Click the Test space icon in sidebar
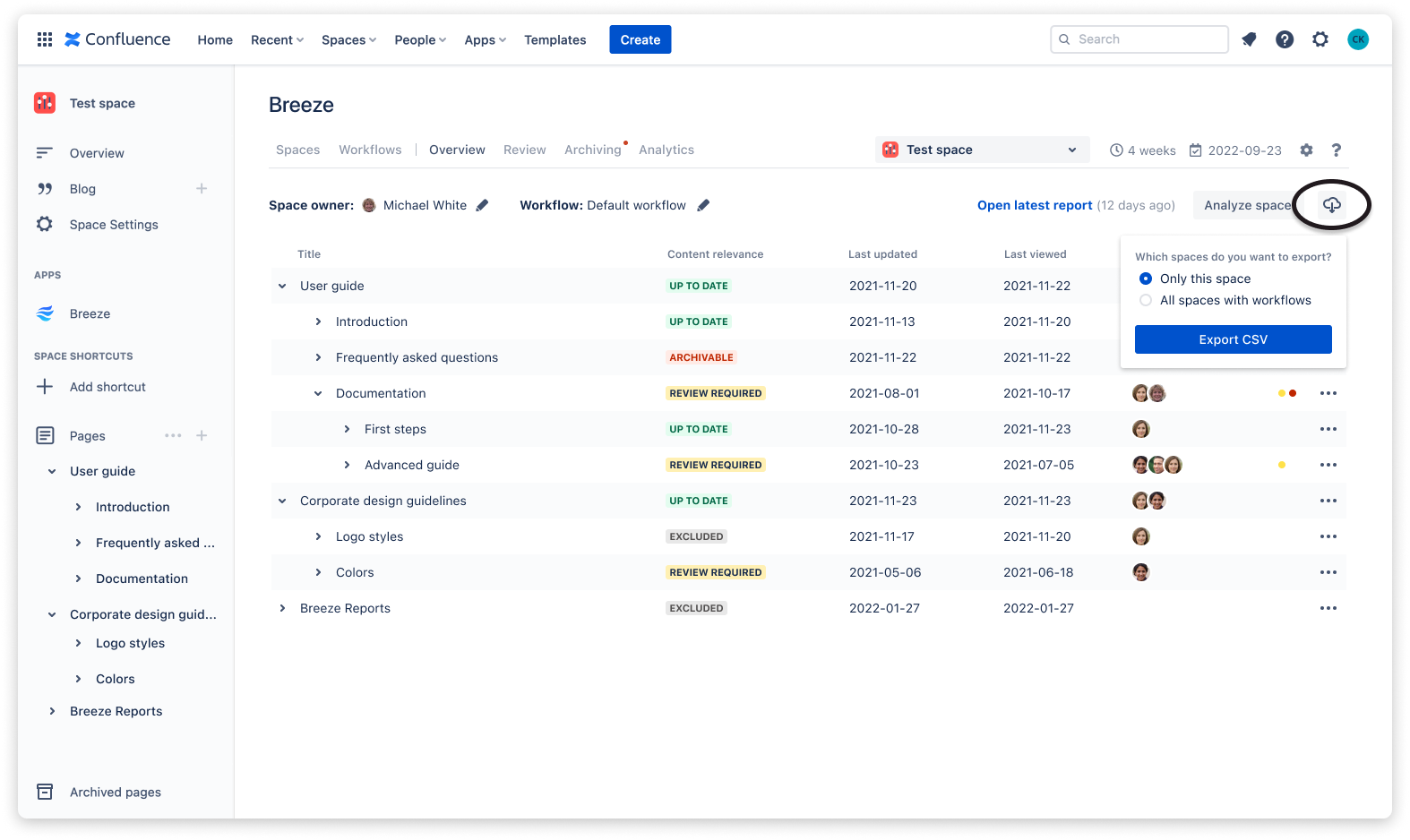Image resolution: width=1410 pixels, height=840 pixels. (x=45, y=103)
